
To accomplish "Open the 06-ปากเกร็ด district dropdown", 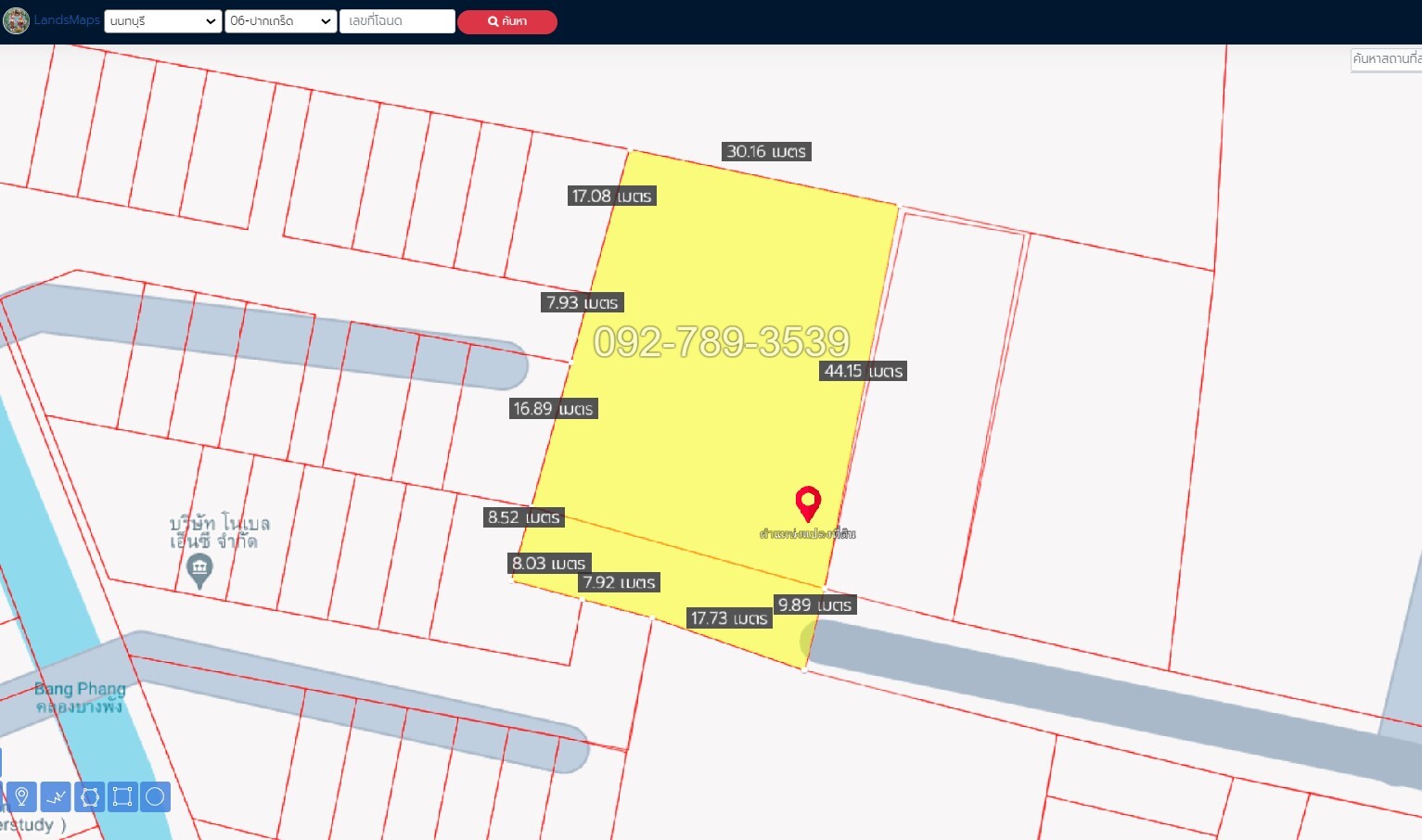I will (x=280, y=21).
